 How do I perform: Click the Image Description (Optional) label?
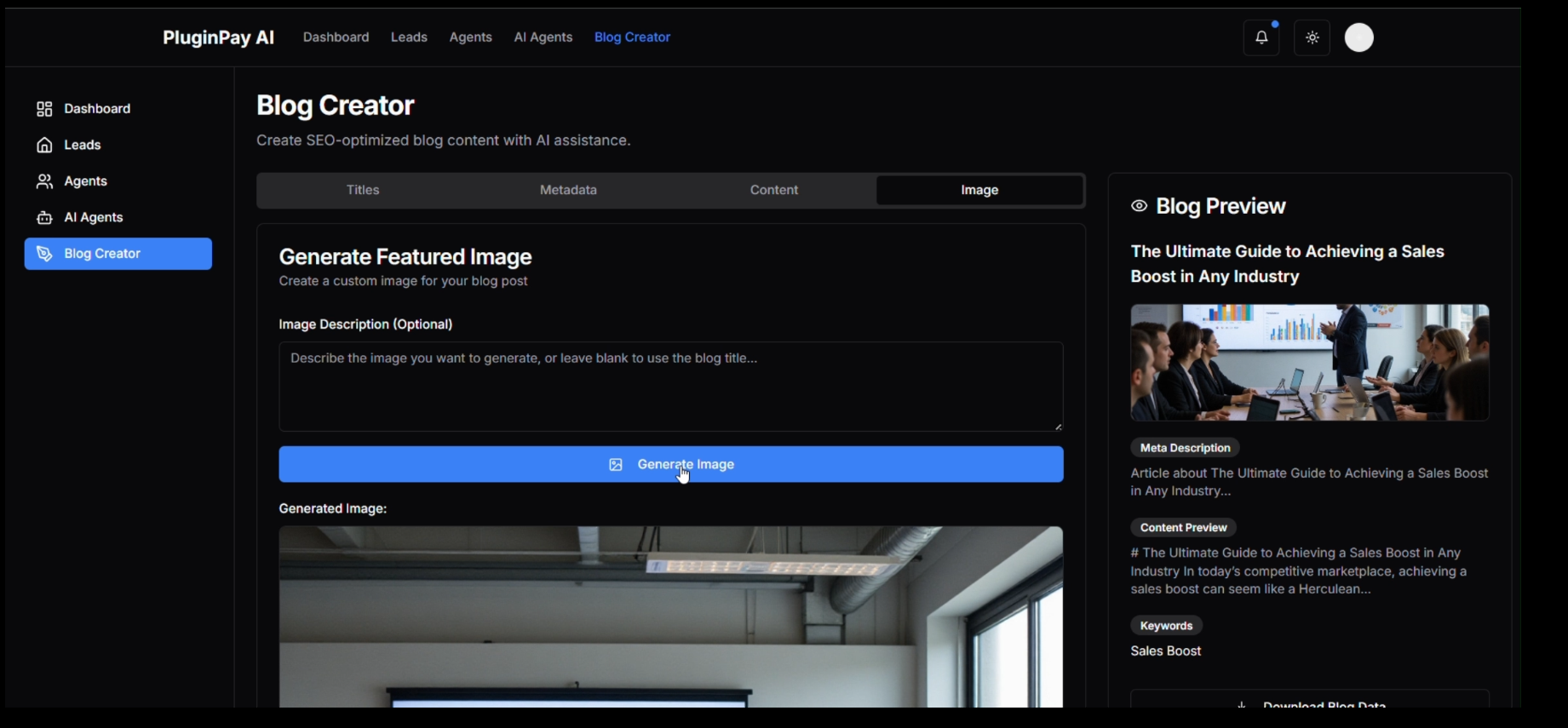pos(365,324)
